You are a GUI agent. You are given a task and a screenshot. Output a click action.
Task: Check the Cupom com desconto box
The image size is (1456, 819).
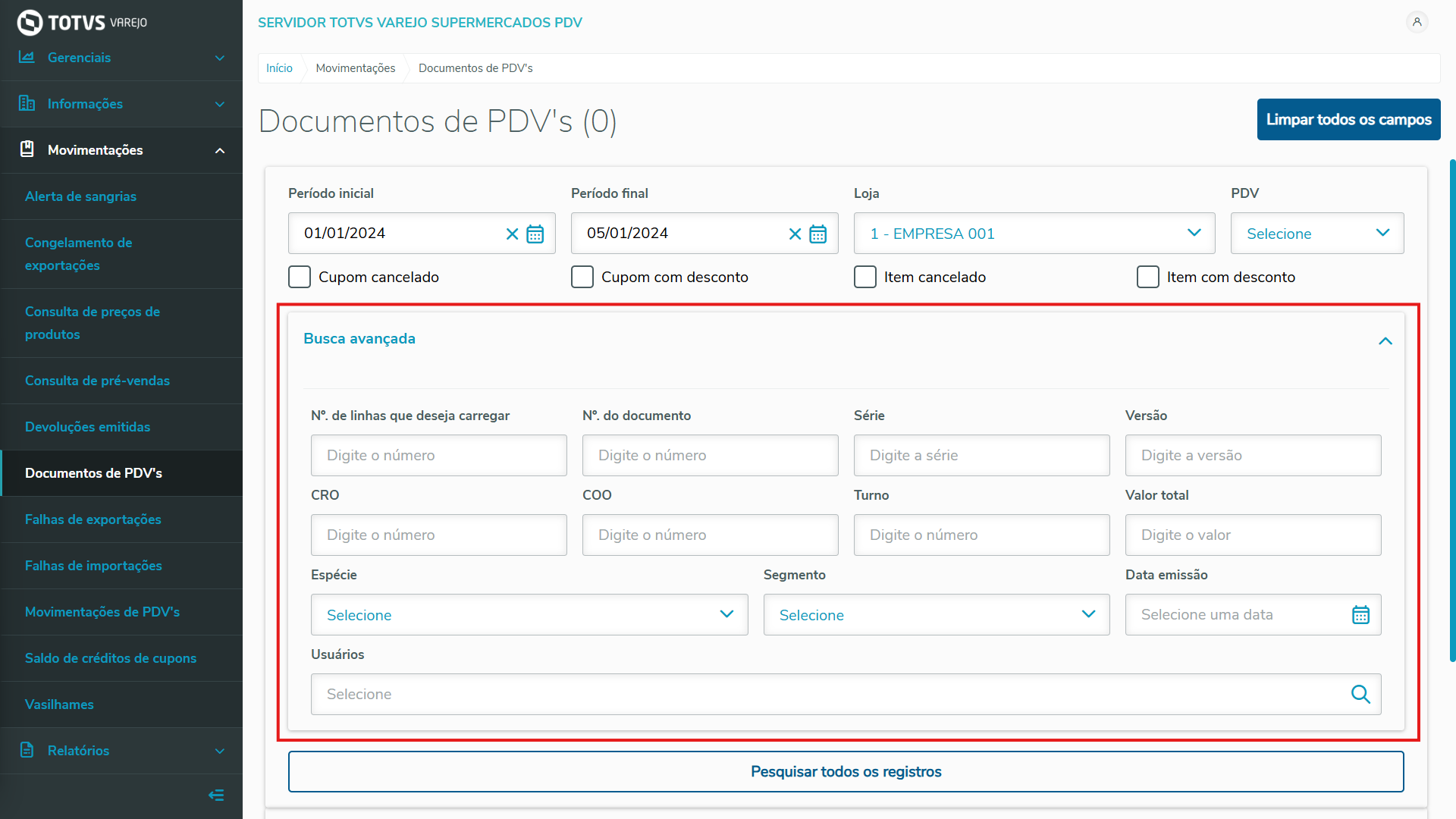click(582, 277)
